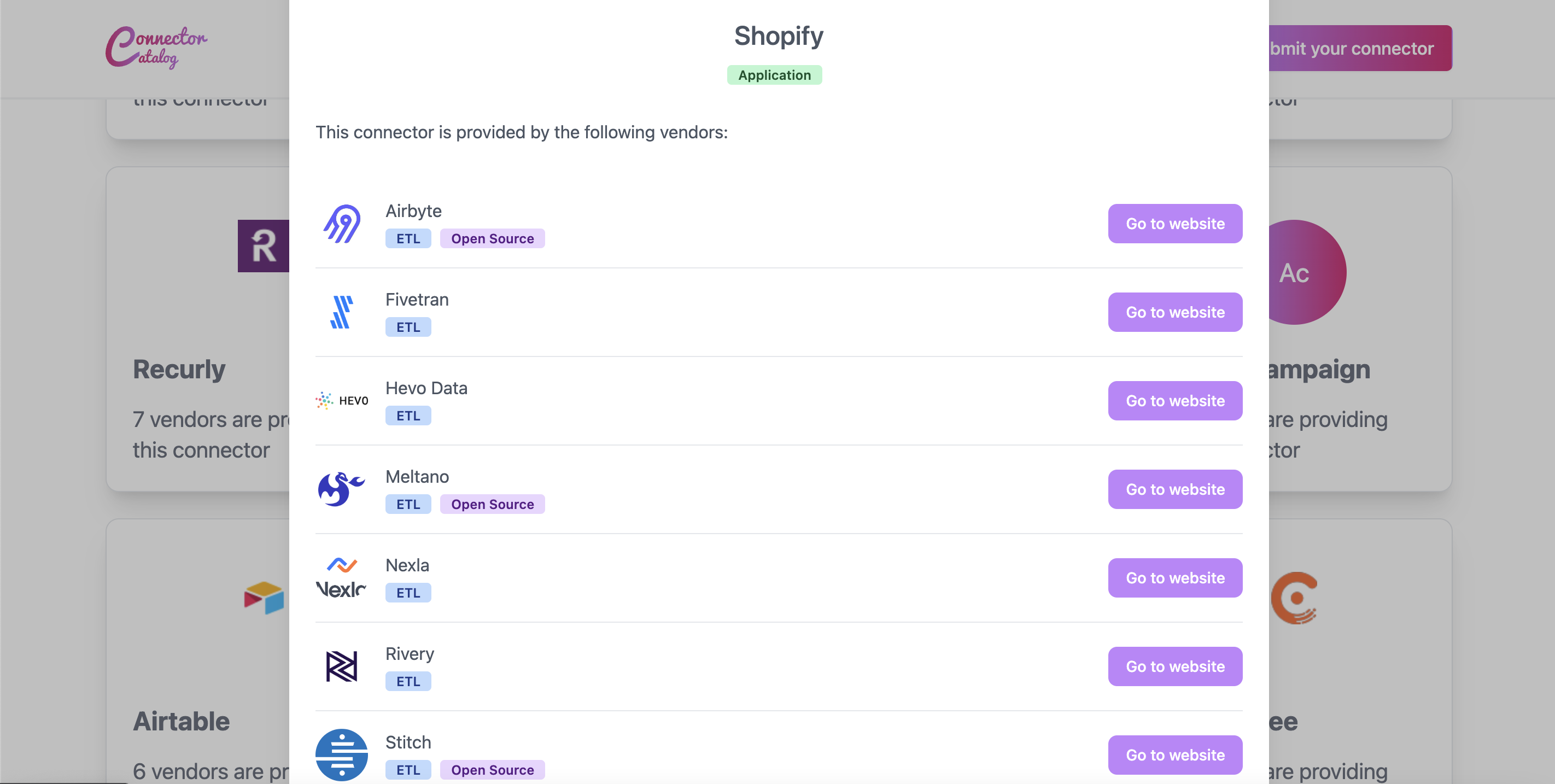Viewport: 1555px width, 784px height.
Task: Click the Connector Catalog logo
Action: click(156, 47)
